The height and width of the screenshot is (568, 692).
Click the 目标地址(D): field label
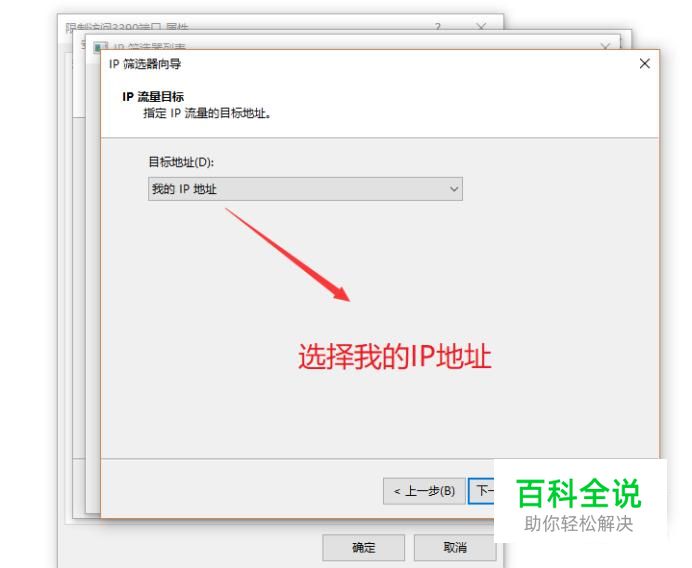pos(181,162)
